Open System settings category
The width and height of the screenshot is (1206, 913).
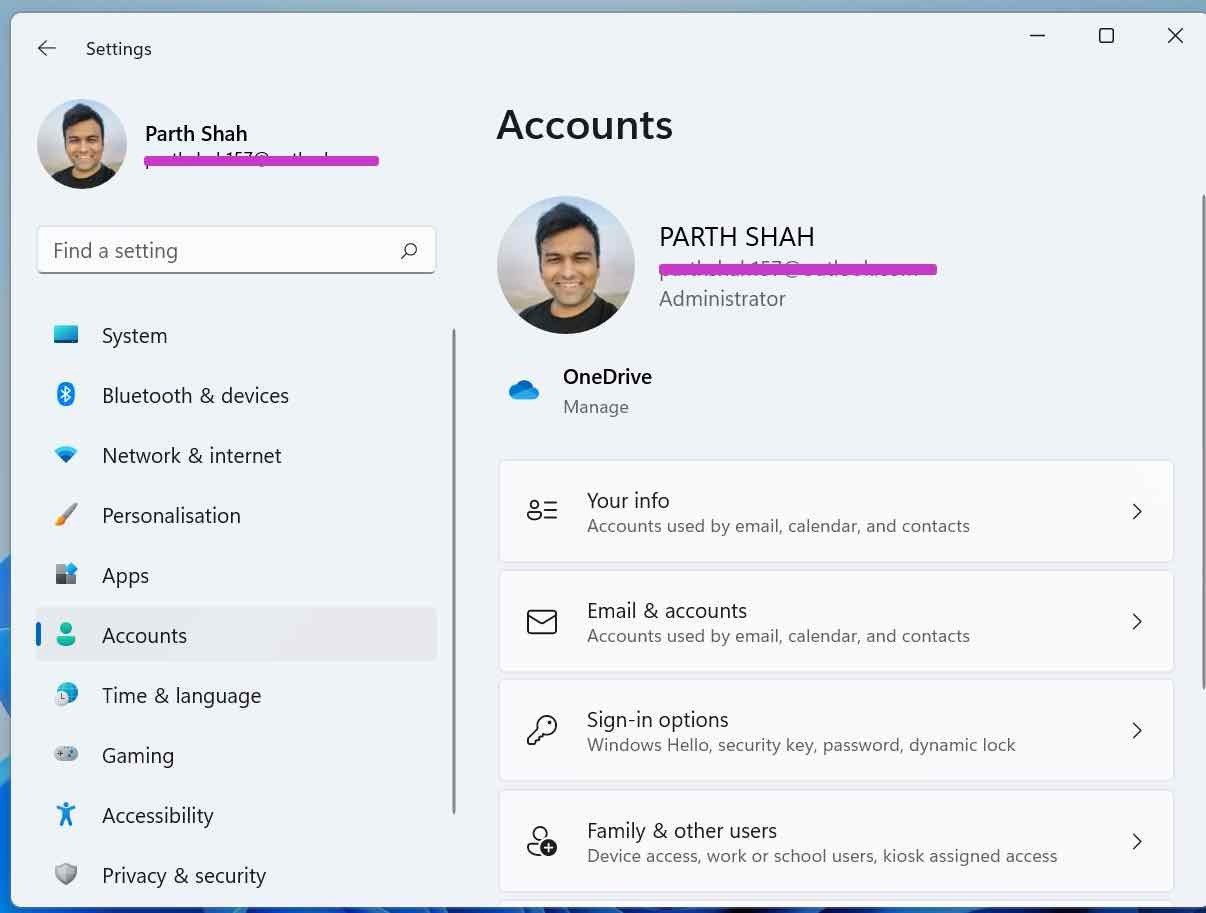(236, 335)
